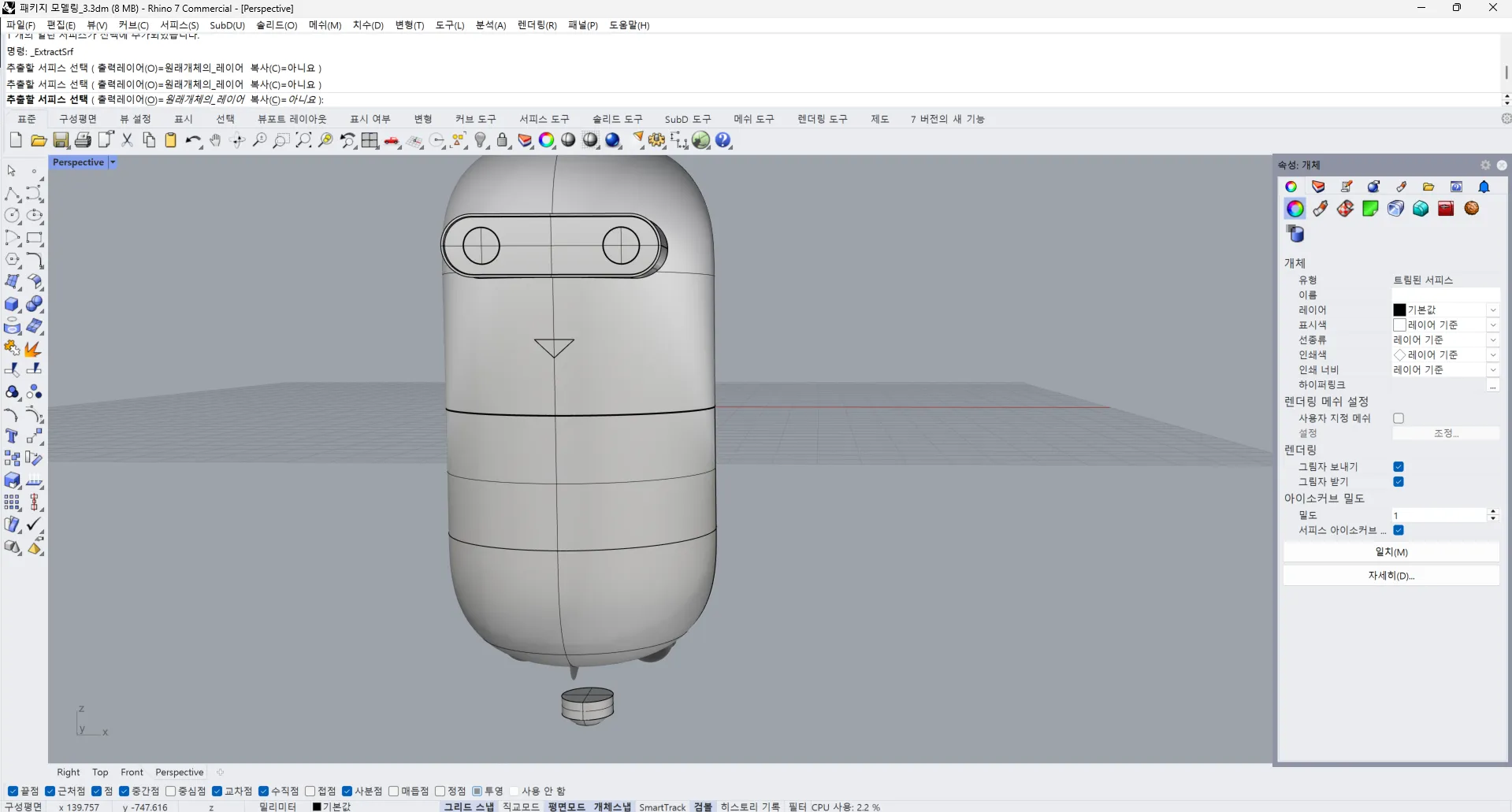1512x812 pixels.
Task: Select the green Decals icon in properties
Action: [x=1370, y=209]
